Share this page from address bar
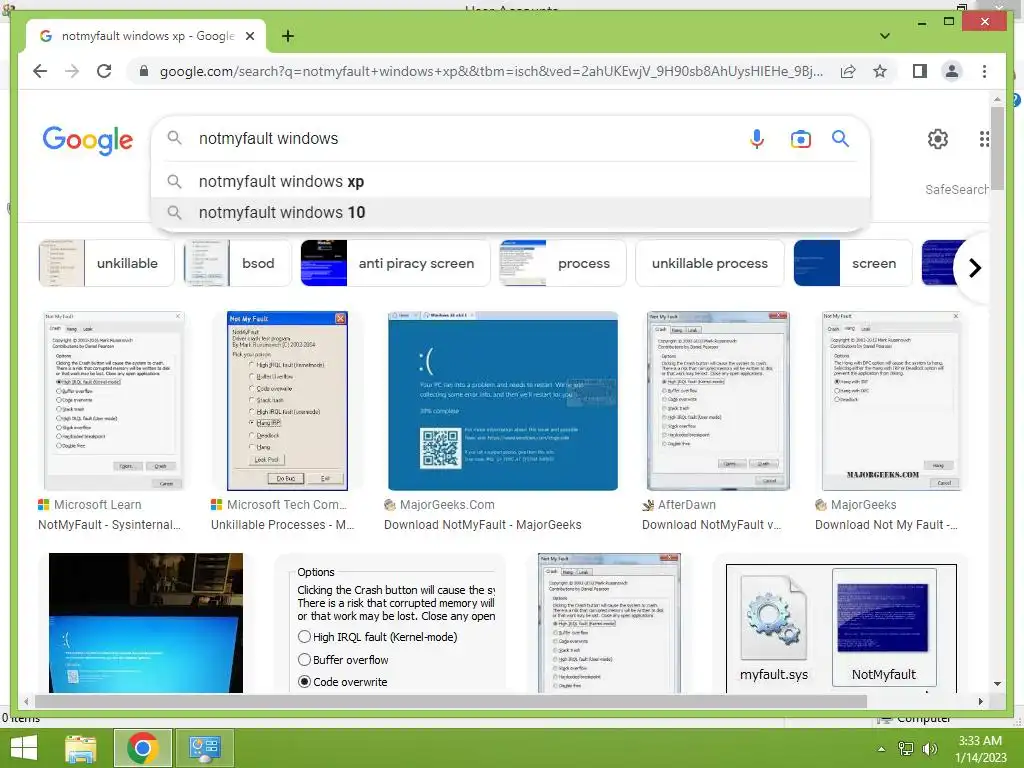 (x=848, y=71)
